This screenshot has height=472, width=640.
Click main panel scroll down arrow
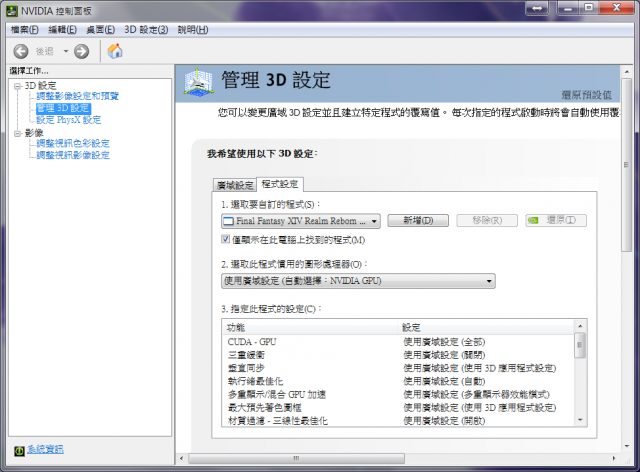(x=627, y=446)
